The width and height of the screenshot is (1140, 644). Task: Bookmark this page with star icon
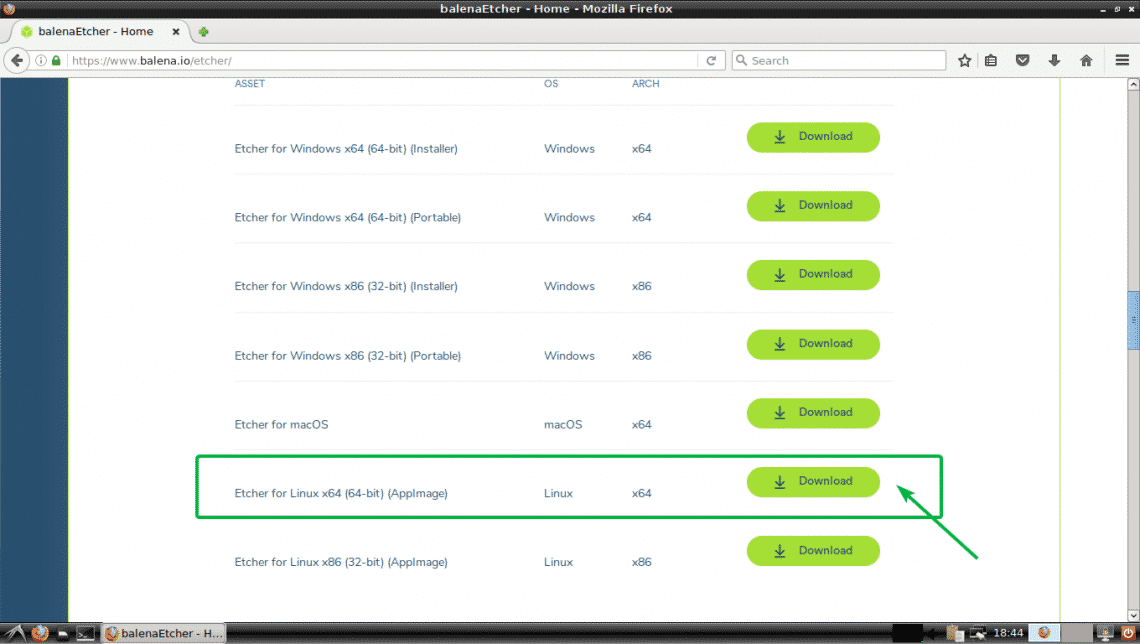[x=965, y=60]
